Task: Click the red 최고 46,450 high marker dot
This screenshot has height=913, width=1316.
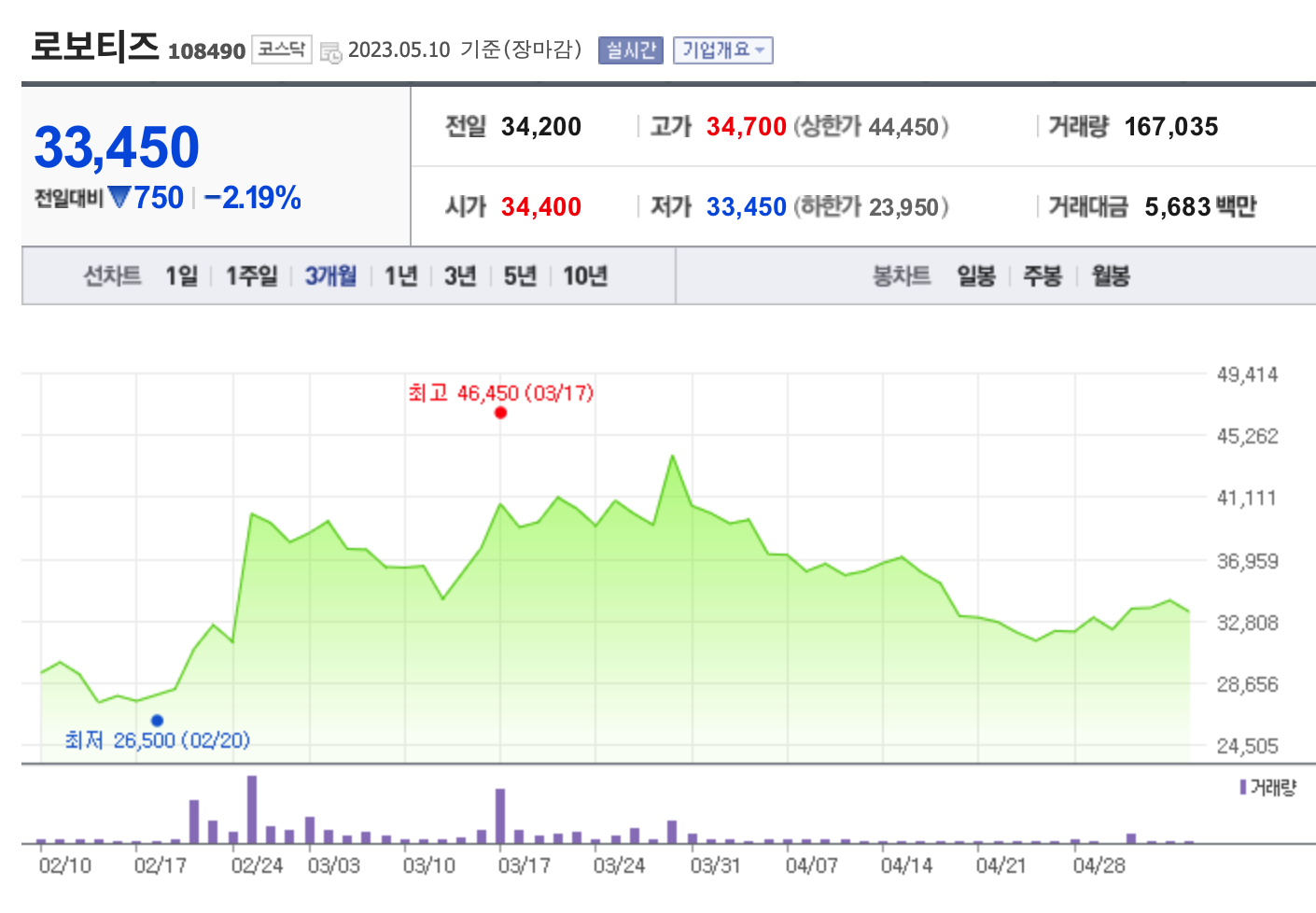Action: [x=501, y=413]
